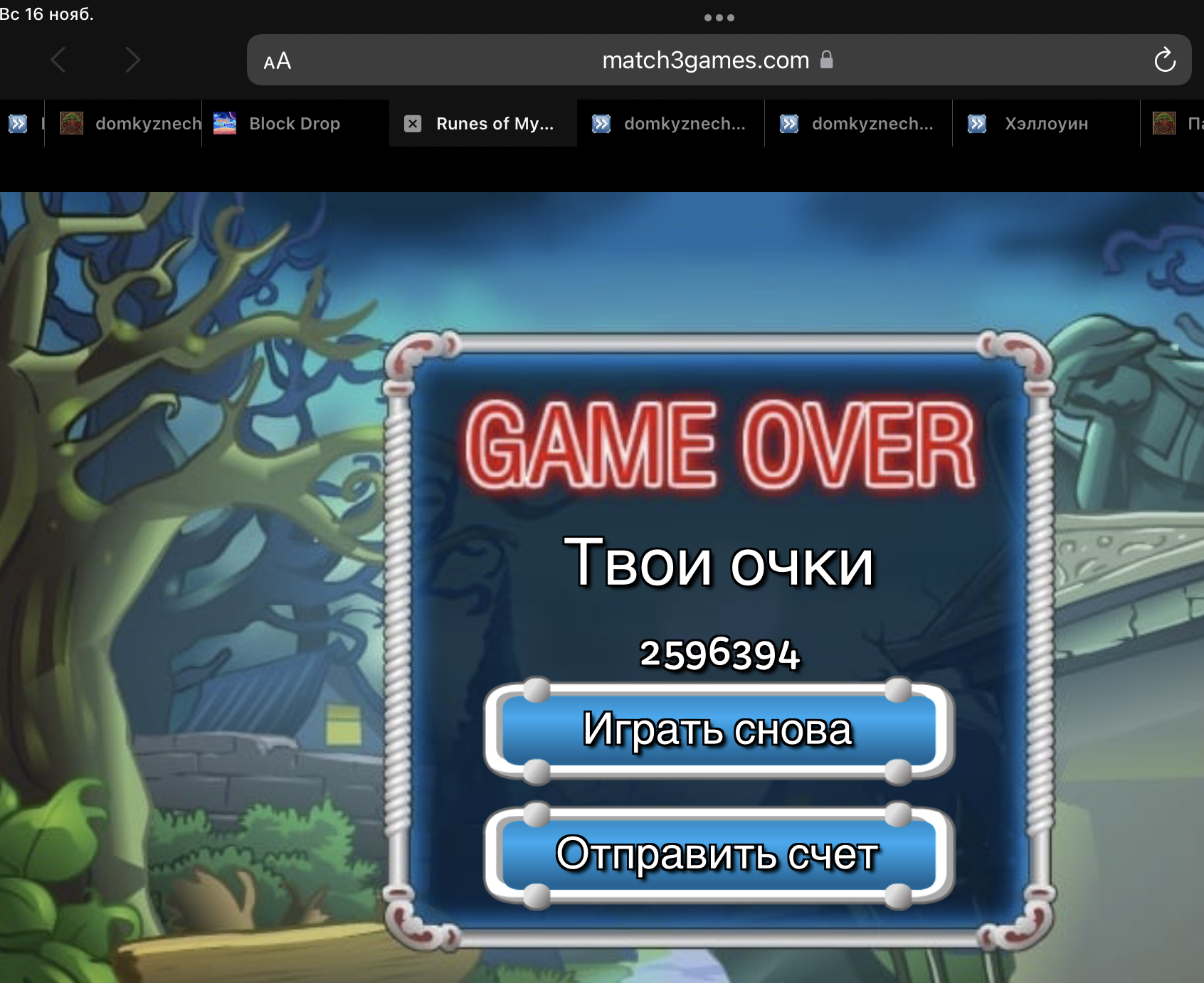Open the three-dot multitasking menu
Screen dimensions: 1204x983
(719, 18)
